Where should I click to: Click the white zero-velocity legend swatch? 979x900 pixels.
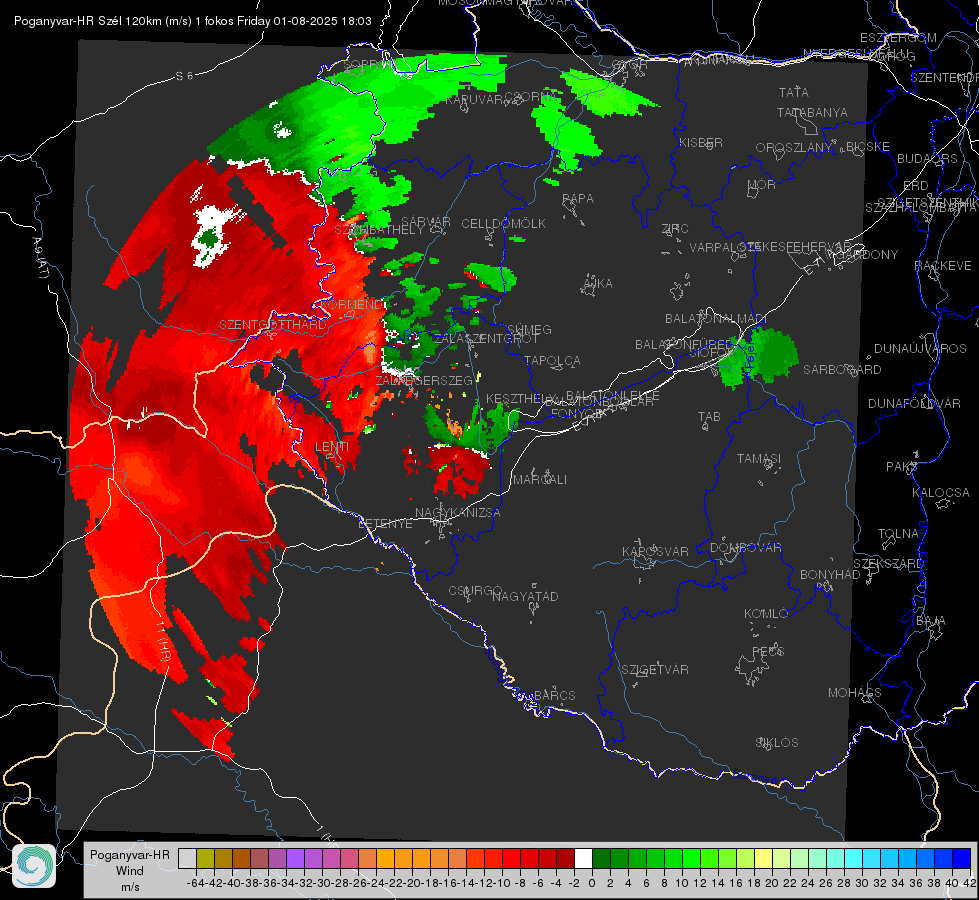point(583,858)
